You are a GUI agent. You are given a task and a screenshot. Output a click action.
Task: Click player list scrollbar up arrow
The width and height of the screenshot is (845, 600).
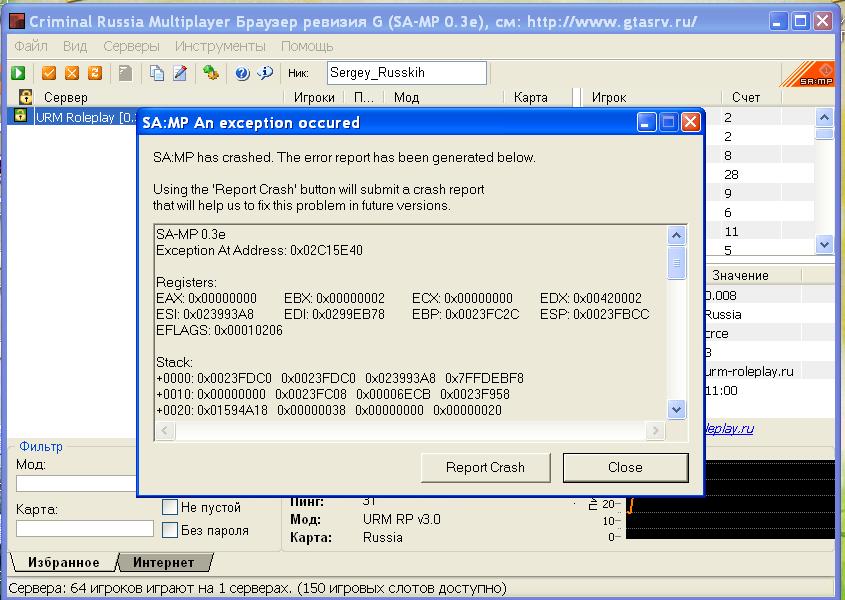[x=824, y=117]
